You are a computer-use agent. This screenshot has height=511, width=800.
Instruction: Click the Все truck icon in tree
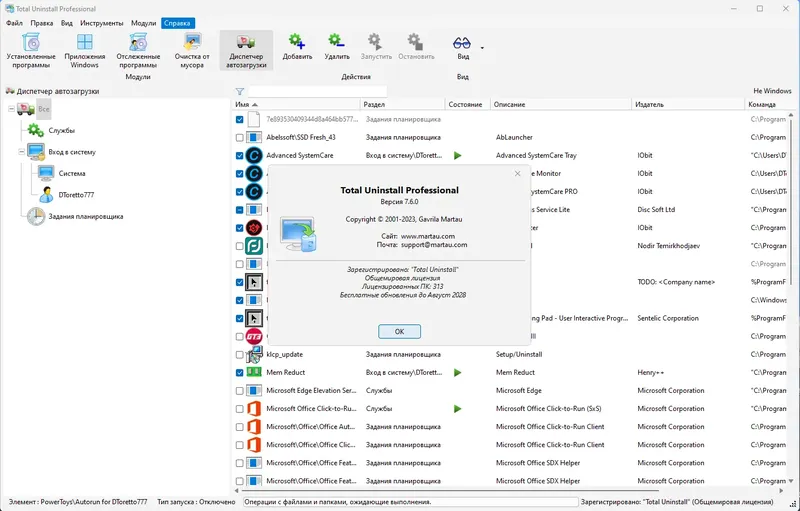tap(26, 109)
